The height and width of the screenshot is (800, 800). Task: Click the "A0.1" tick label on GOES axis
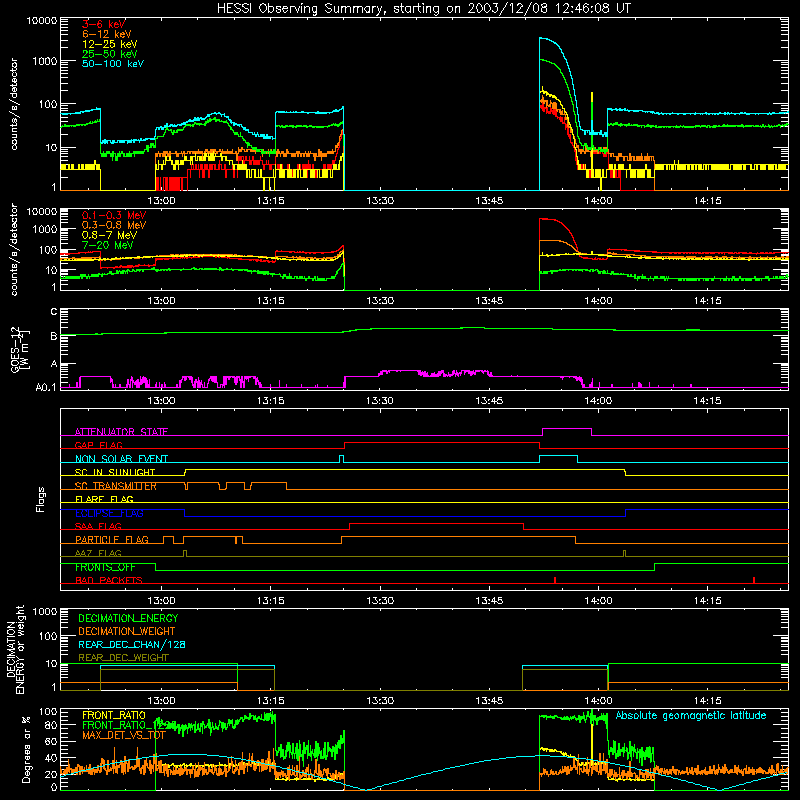point(45,388)
